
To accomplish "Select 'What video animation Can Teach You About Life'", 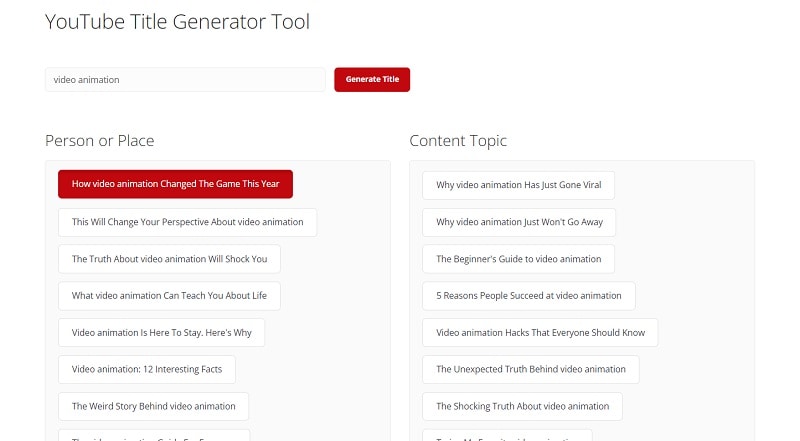I will click(169, 296).
